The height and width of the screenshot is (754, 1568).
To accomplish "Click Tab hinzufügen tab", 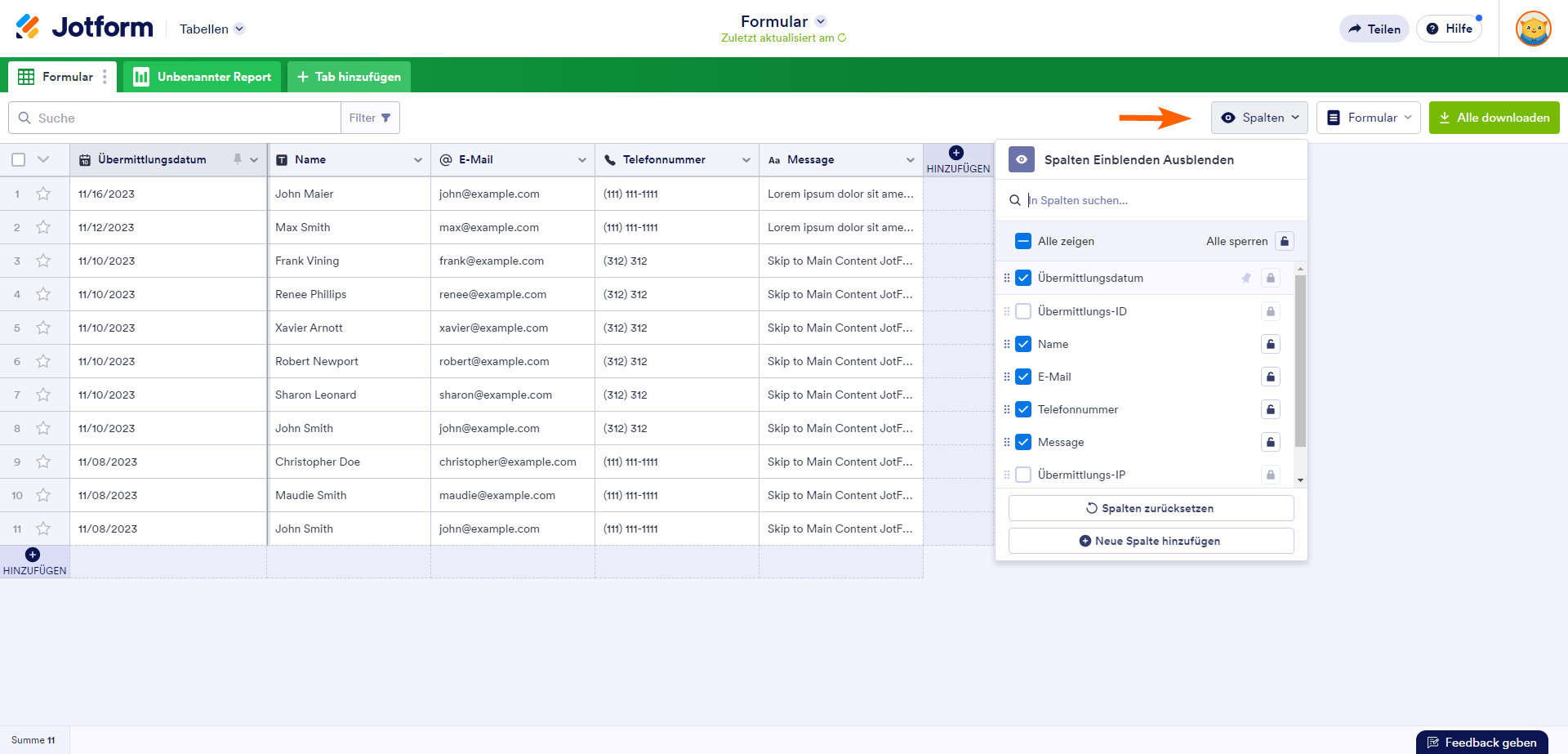I will (x=349, y=77).
